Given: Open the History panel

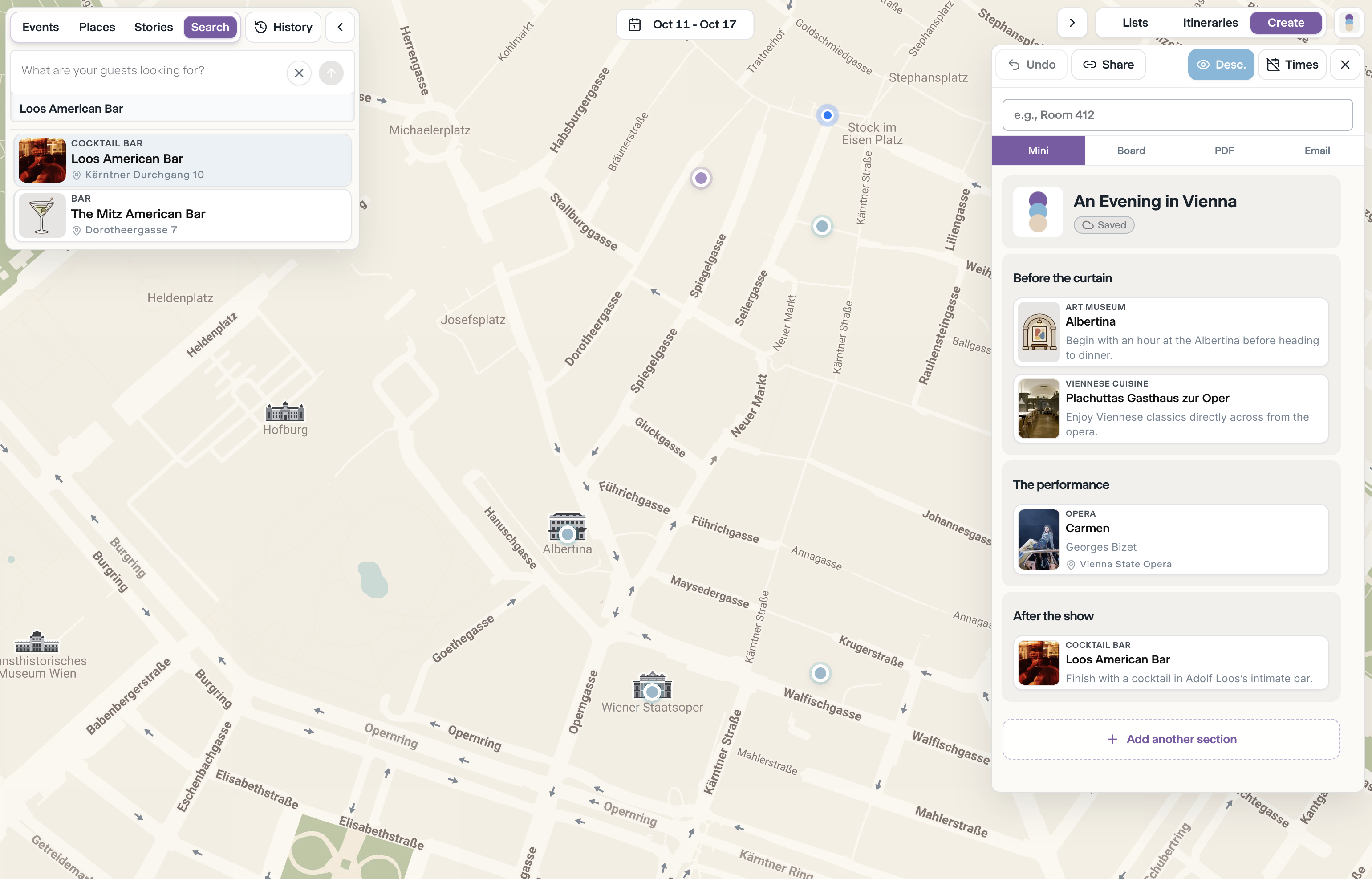Looking at the screenshot, I should point(284,27).
